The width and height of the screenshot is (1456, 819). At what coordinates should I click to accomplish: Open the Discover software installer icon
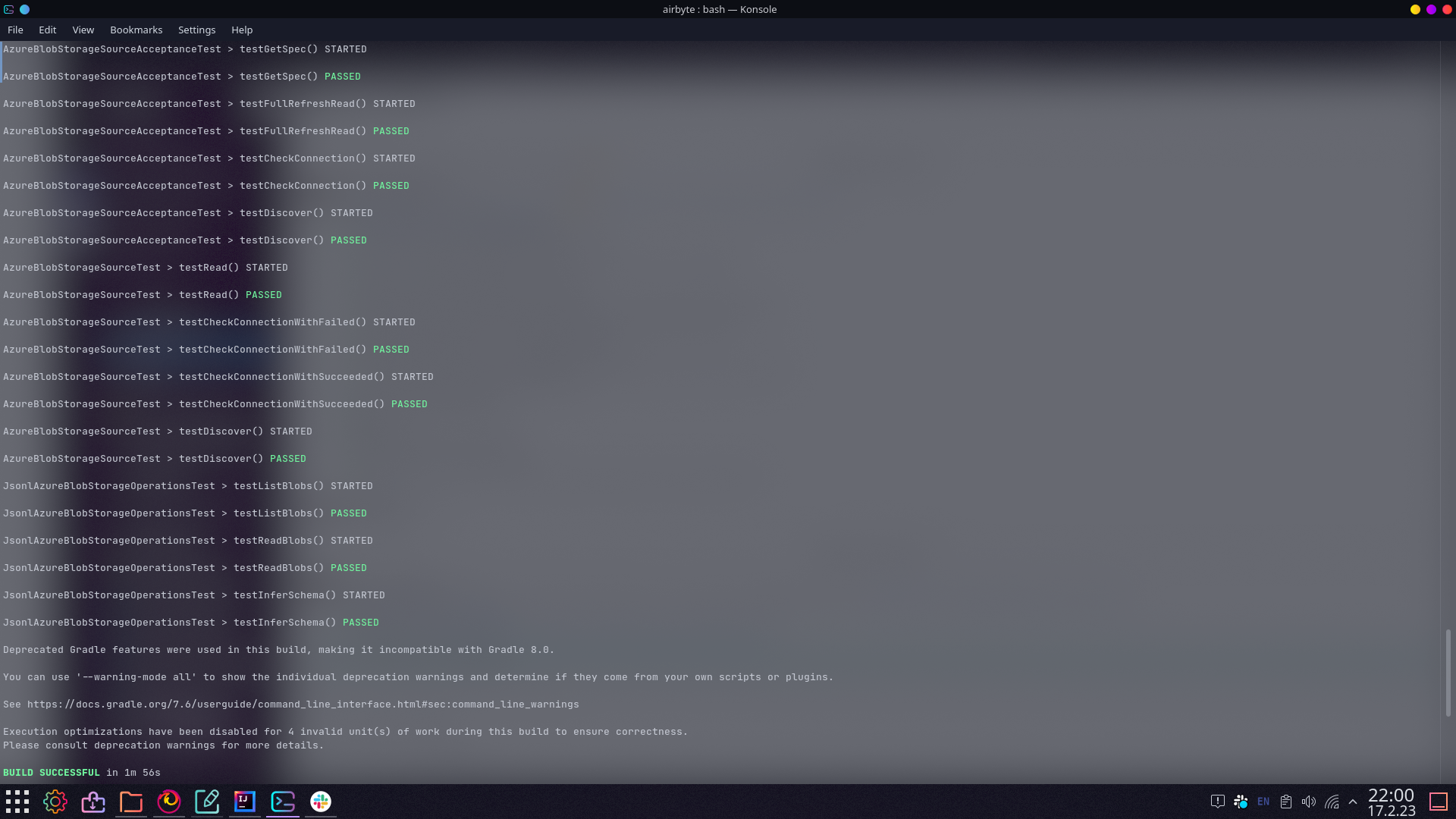tap(93, 802)
